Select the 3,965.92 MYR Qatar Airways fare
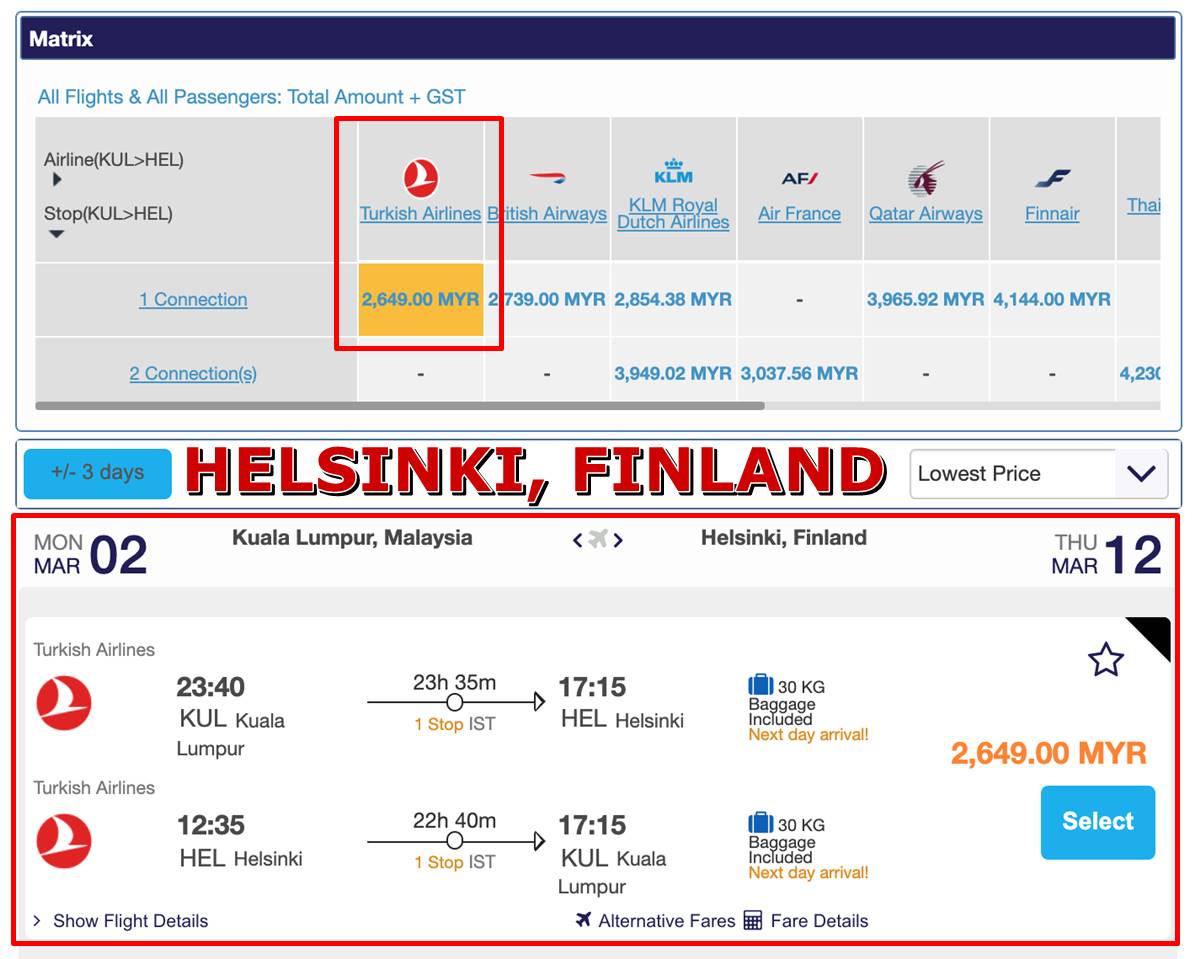This screenshot has height=959, width=1196. pyautogui.click(x=925, y=299)
